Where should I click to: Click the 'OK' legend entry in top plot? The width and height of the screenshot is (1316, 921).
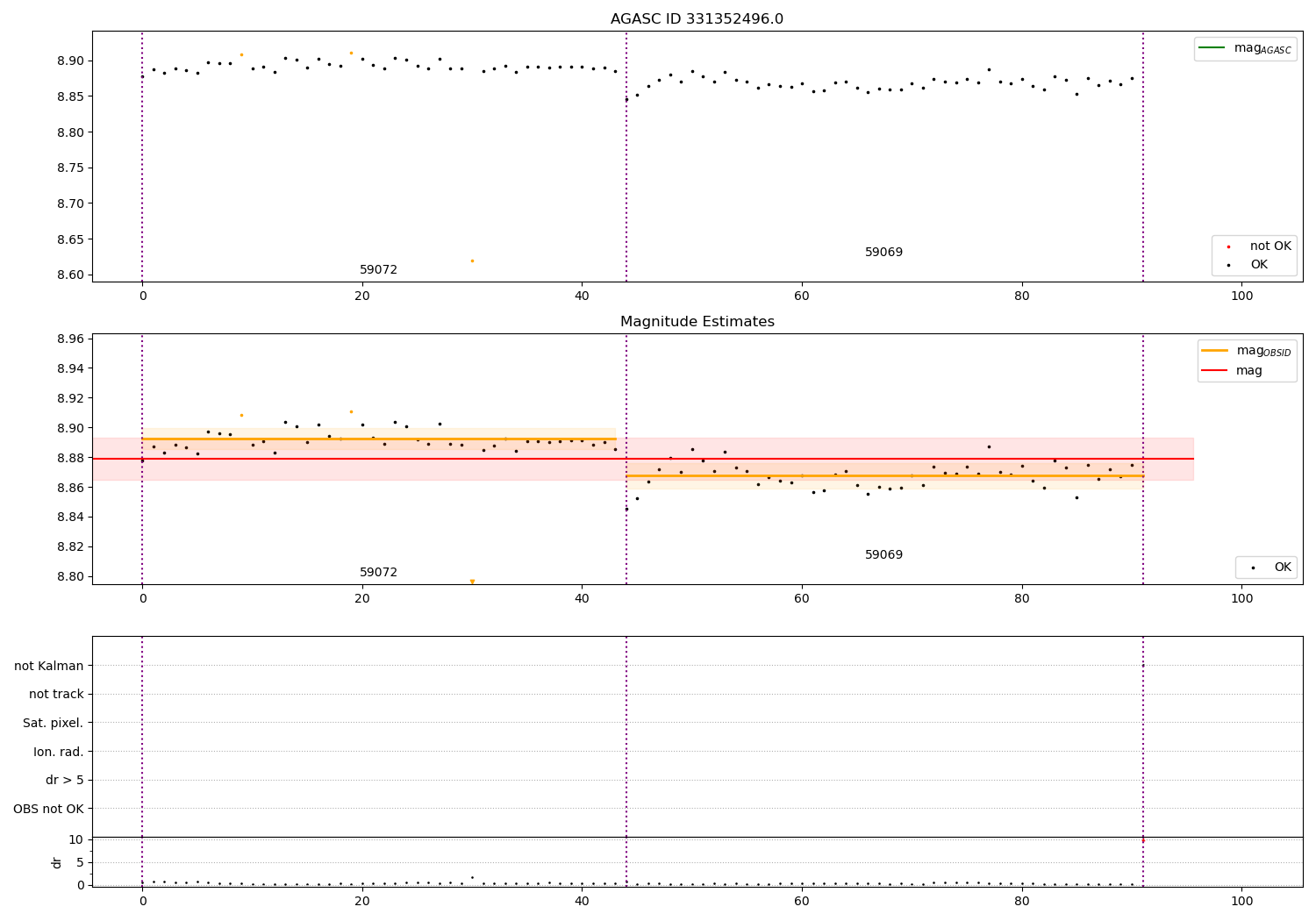tap(1259, 264)
